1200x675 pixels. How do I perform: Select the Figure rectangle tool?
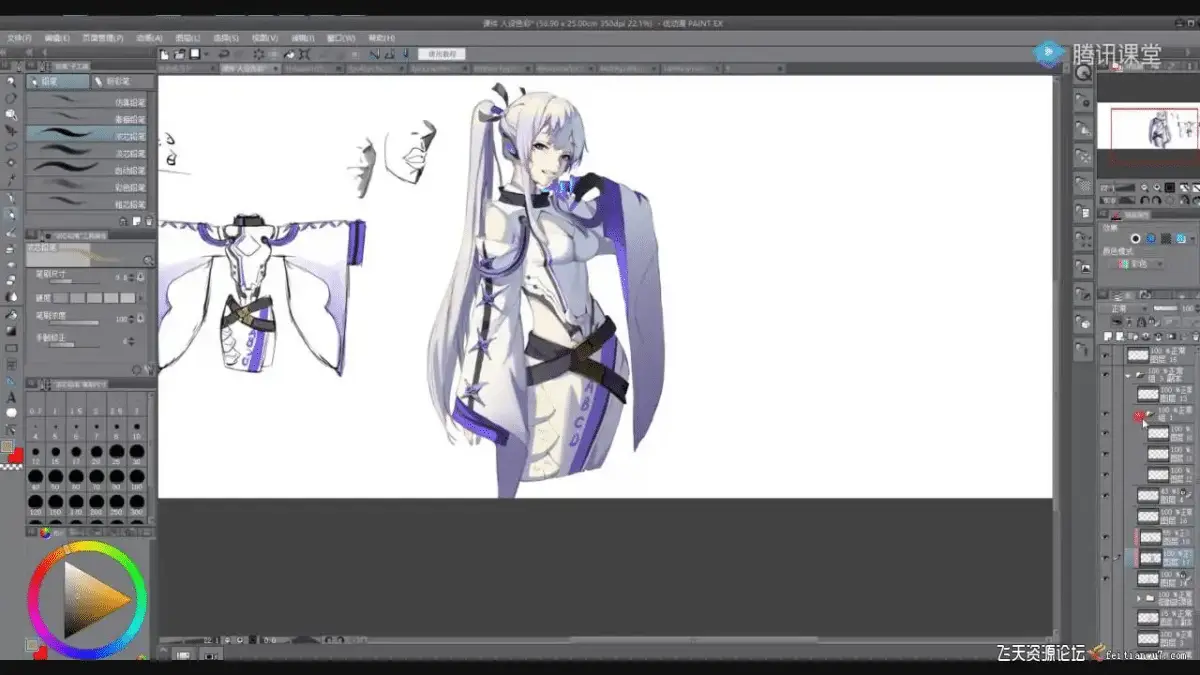click(x=11, y=348)
